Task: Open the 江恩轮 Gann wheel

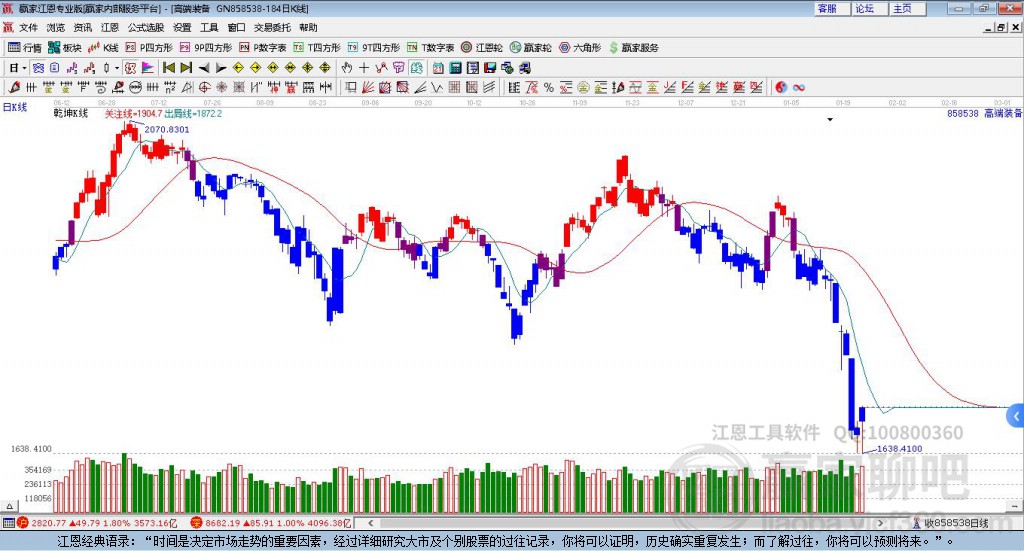Action: [x=482, y=48]
